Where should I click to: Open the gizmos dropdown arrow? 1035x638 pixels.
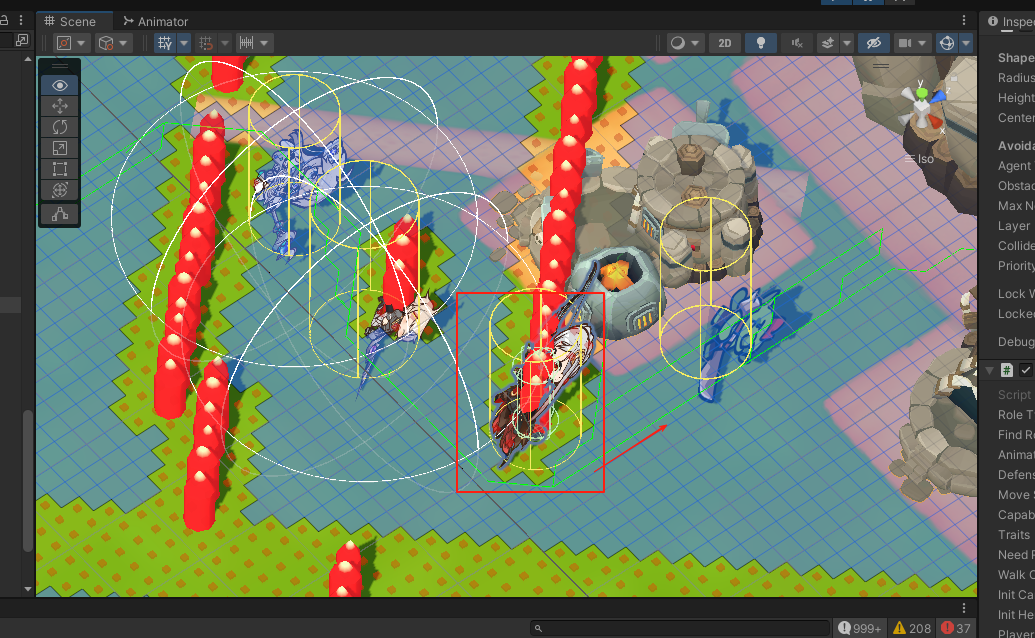(x=966, y=44)
